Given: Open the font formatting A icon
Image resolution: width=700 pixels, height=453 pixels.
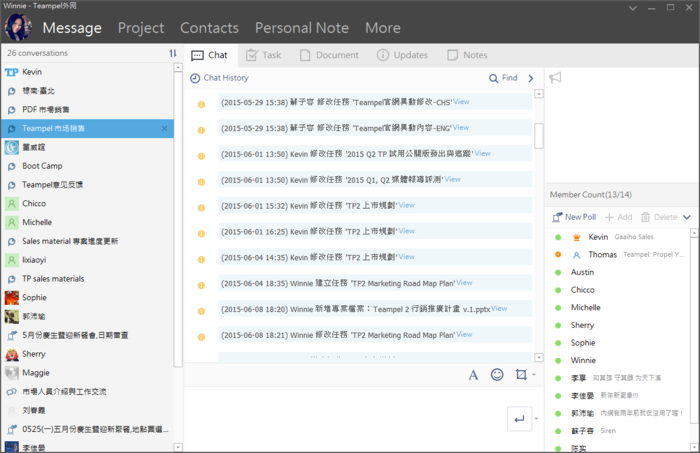Looking at the screenshot, I should tap(473, 375).
